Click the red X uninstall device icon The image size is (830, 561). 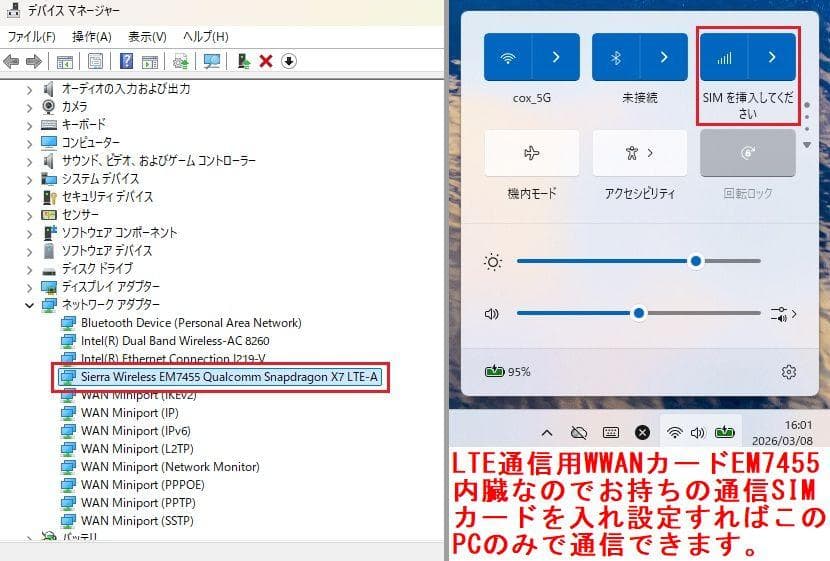tap(266, 61)
